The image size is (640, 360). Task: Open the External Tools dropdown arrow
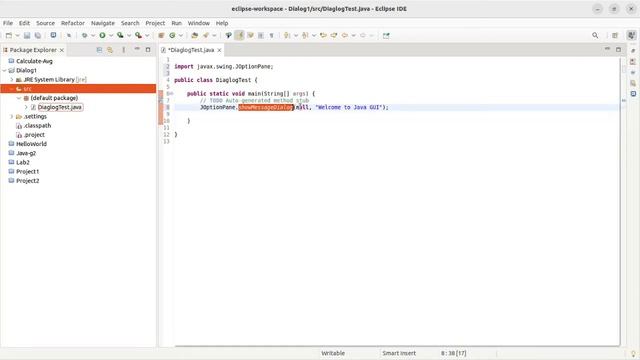tap(147, 36)
